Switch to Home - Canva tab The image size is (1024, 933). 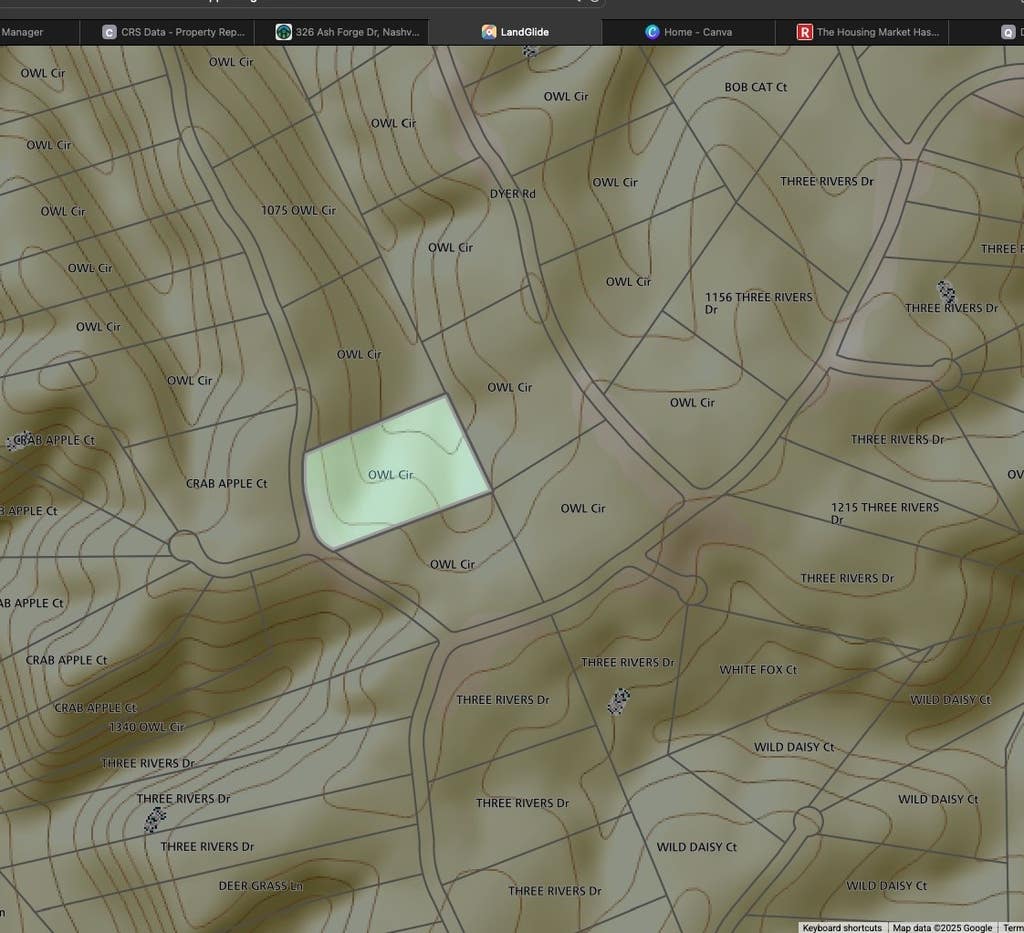[x=688, y=32]
